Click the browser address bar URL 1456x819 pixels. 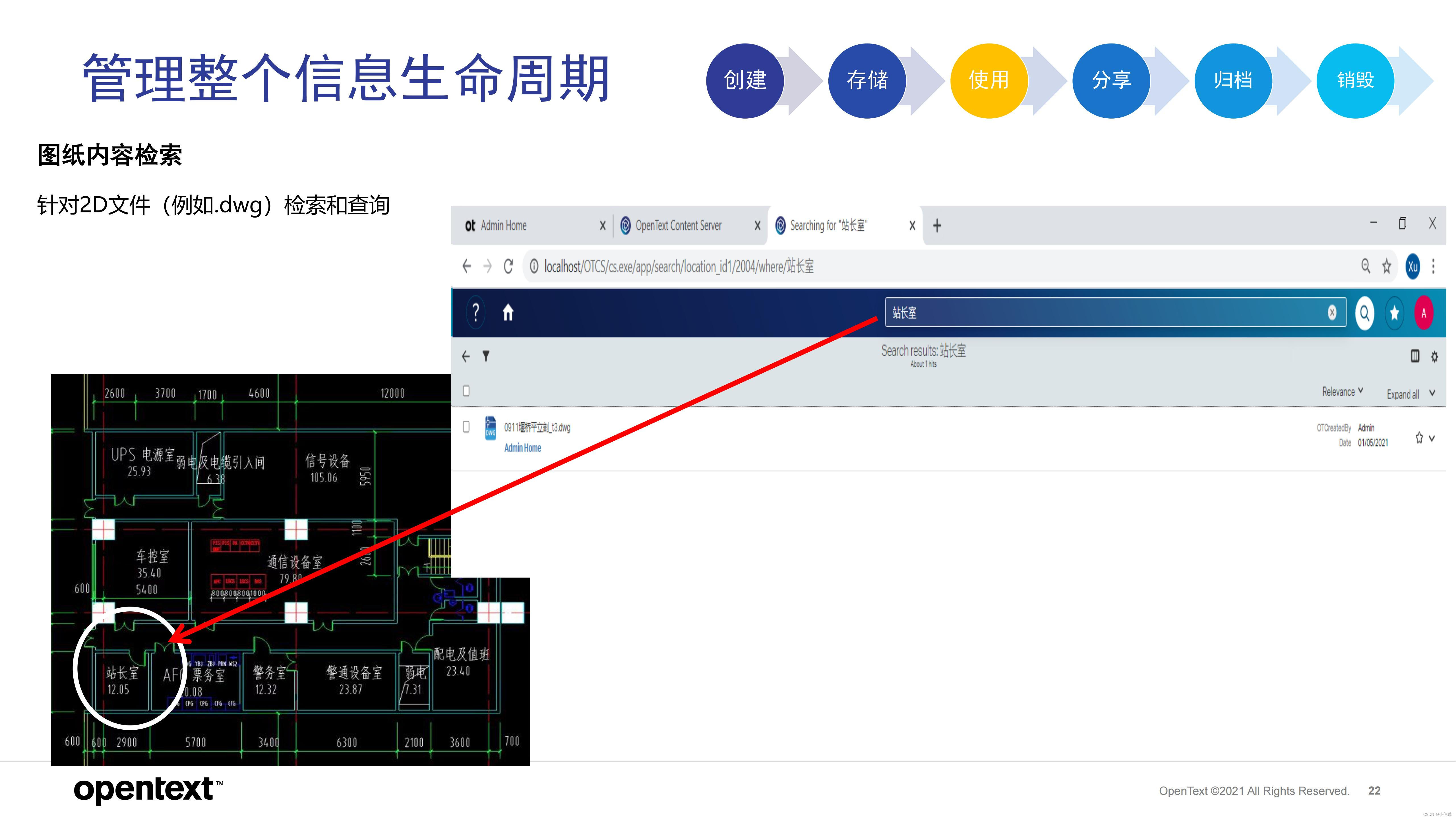[678, 266]
